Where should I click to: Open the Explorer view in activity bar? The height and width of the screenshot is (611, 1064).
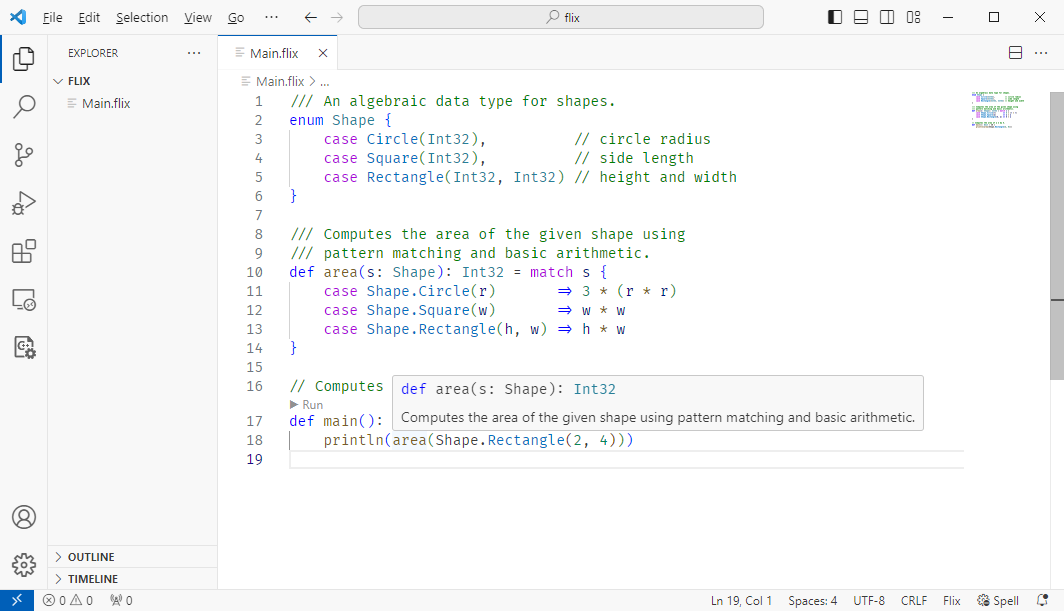click(x=24, y=59)
